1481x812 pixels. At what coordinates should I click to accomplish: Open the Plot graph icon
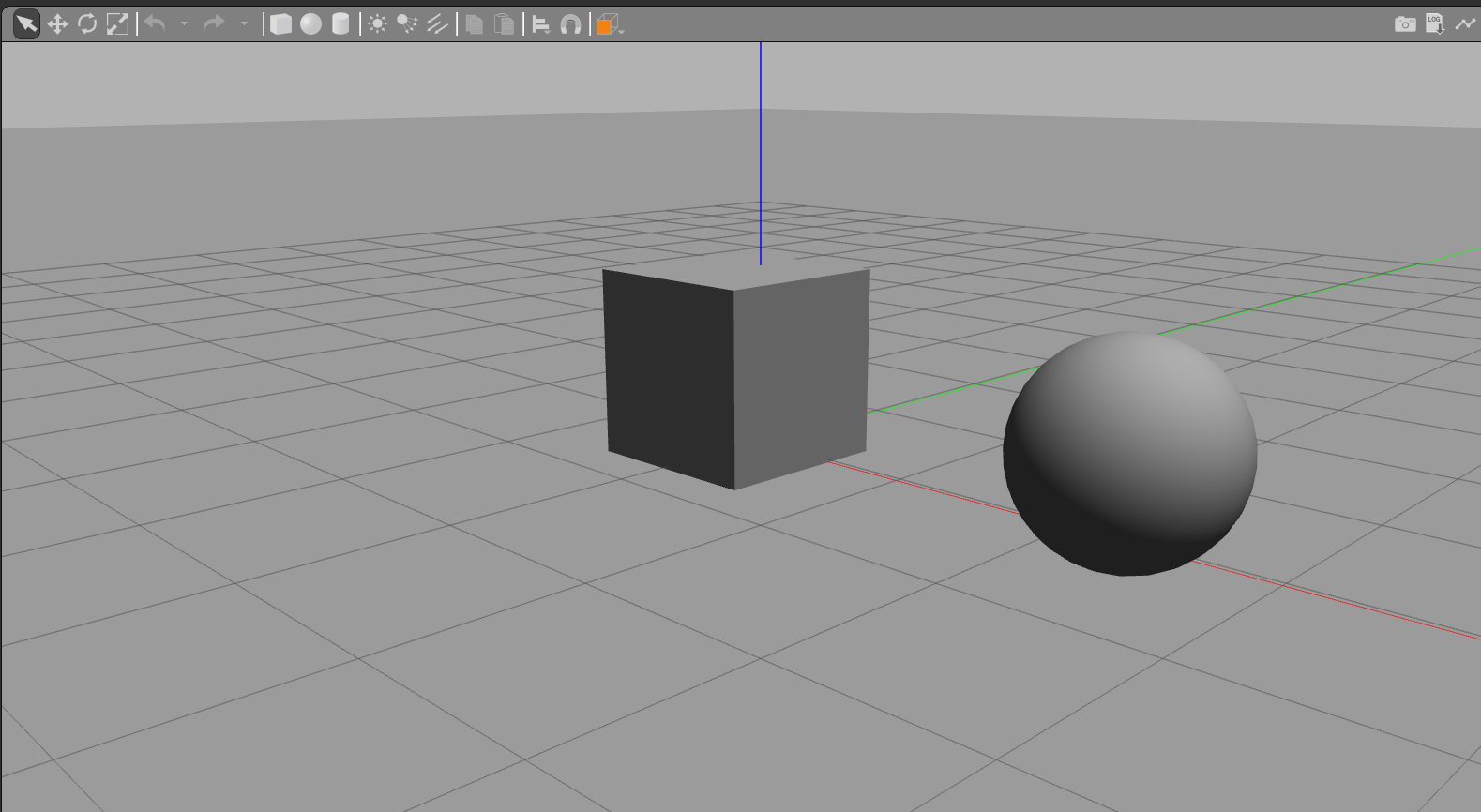pyautogui.click(x=1465, y=24)
